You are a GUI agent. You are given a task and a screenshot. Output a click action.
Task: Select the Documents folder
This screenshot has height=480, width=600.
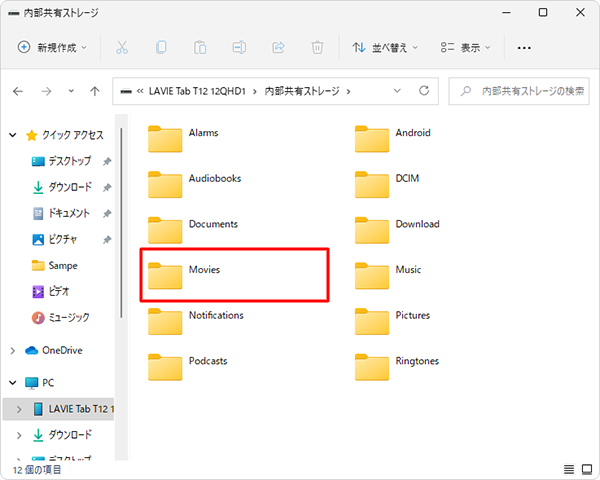pyautogui.click(x=193, y=230)
